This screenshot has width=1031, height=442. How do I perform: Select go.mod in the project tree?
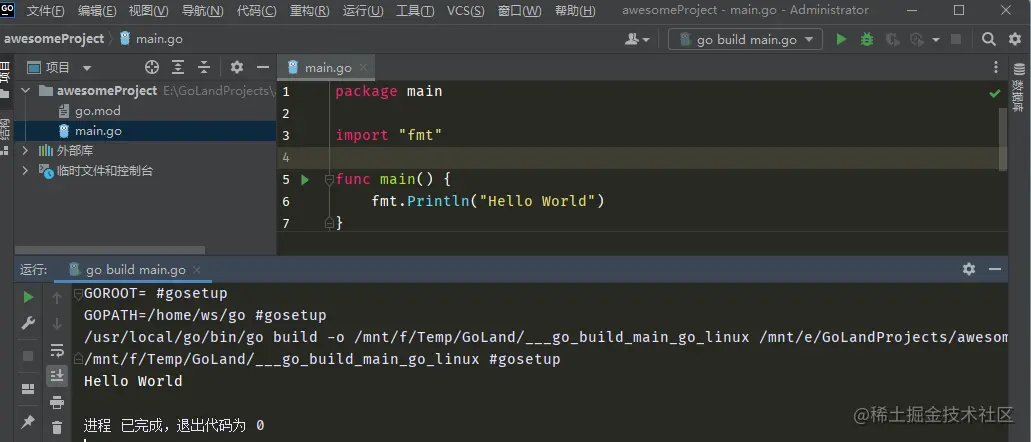[97, 110]
